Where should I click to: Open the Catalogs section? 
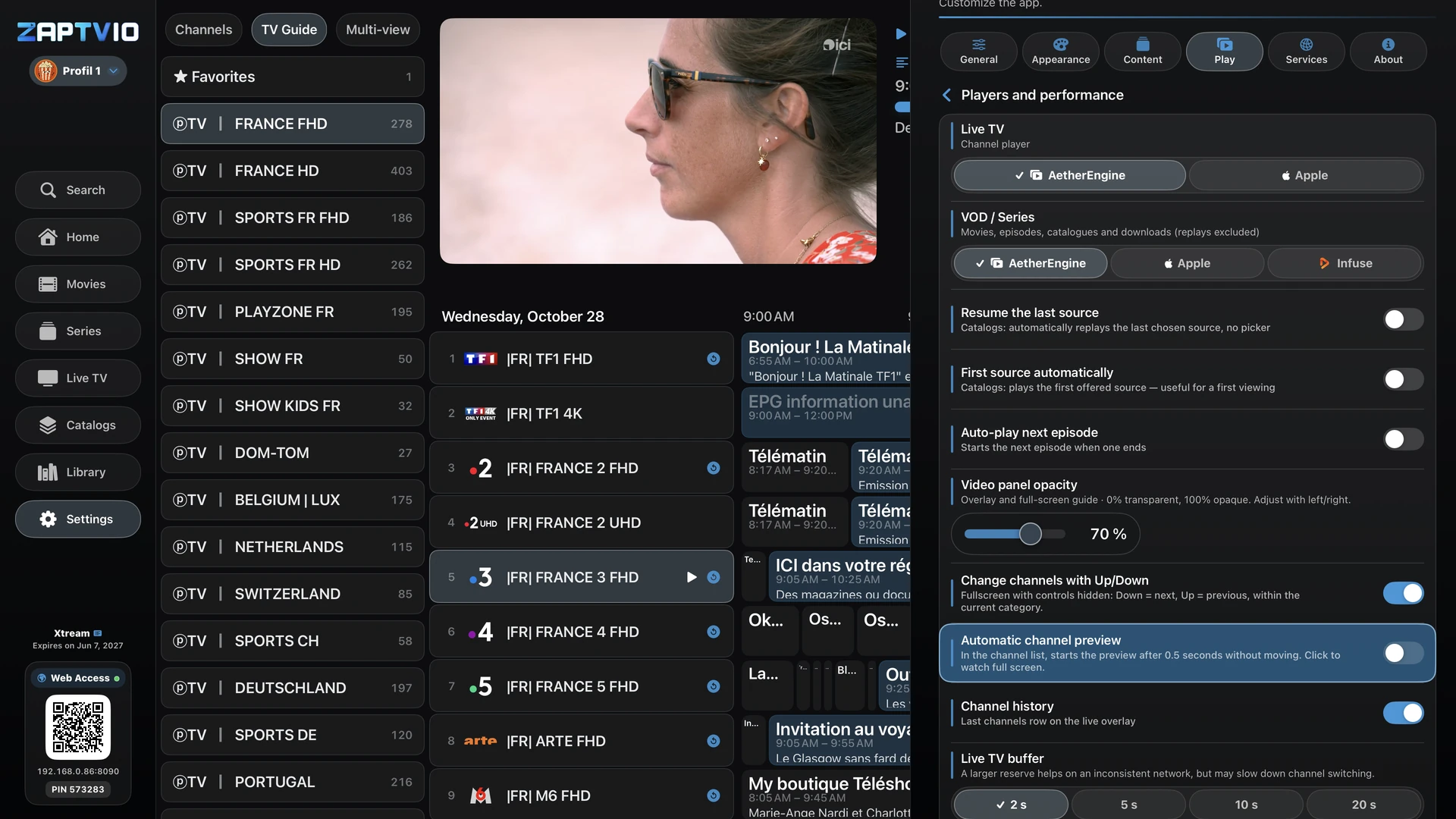[78, 425]
